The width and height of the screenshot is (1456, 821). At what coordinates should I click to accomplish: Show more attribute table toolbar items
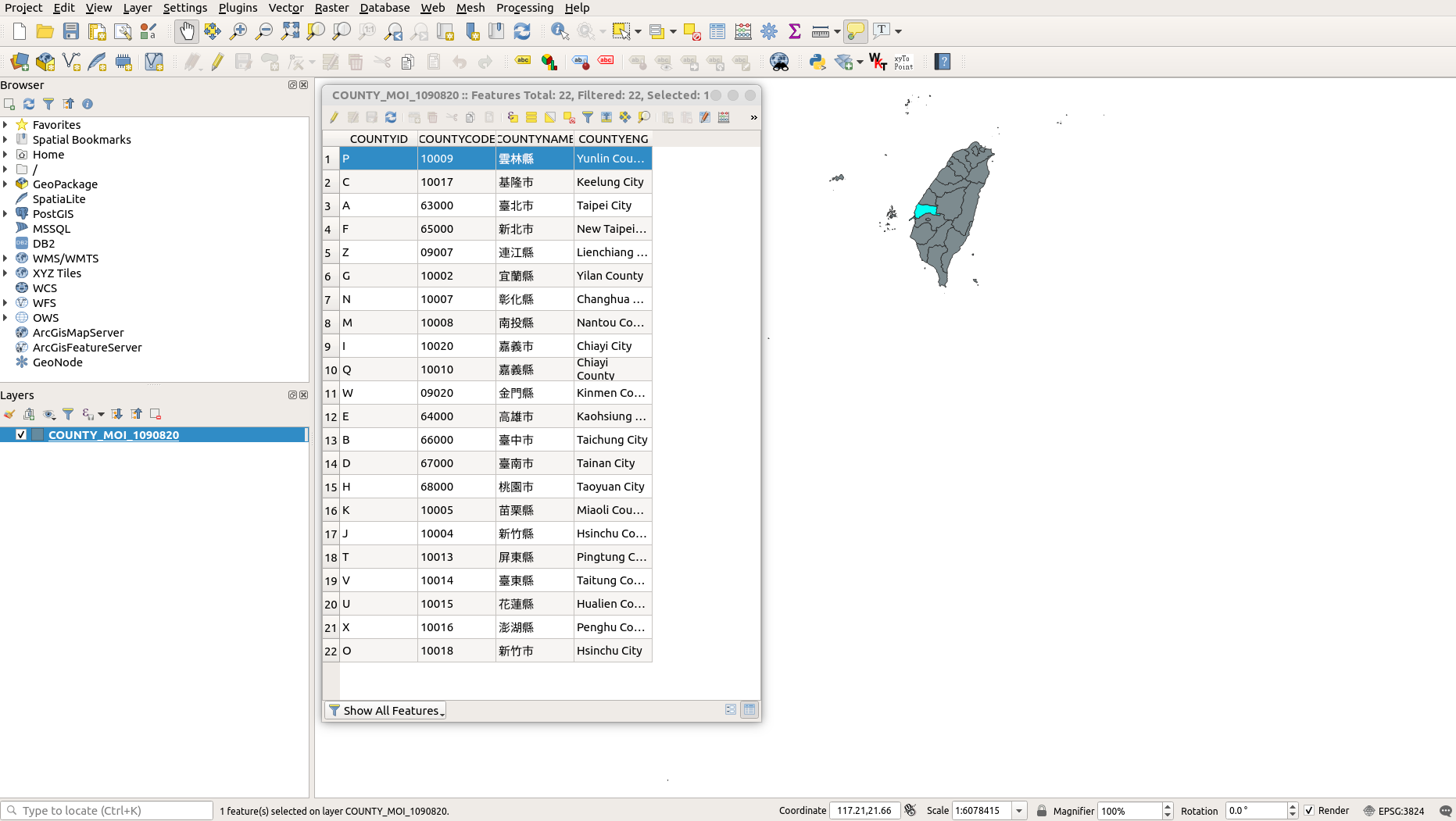point(753,117)
